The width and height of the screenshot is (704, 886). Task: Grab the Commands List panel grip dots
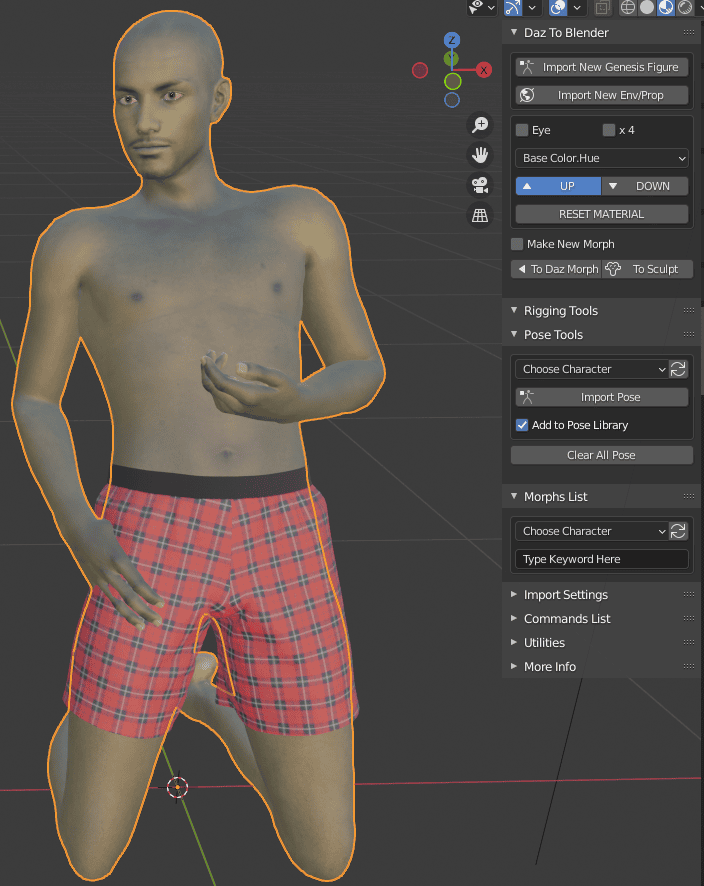(689, 619)
